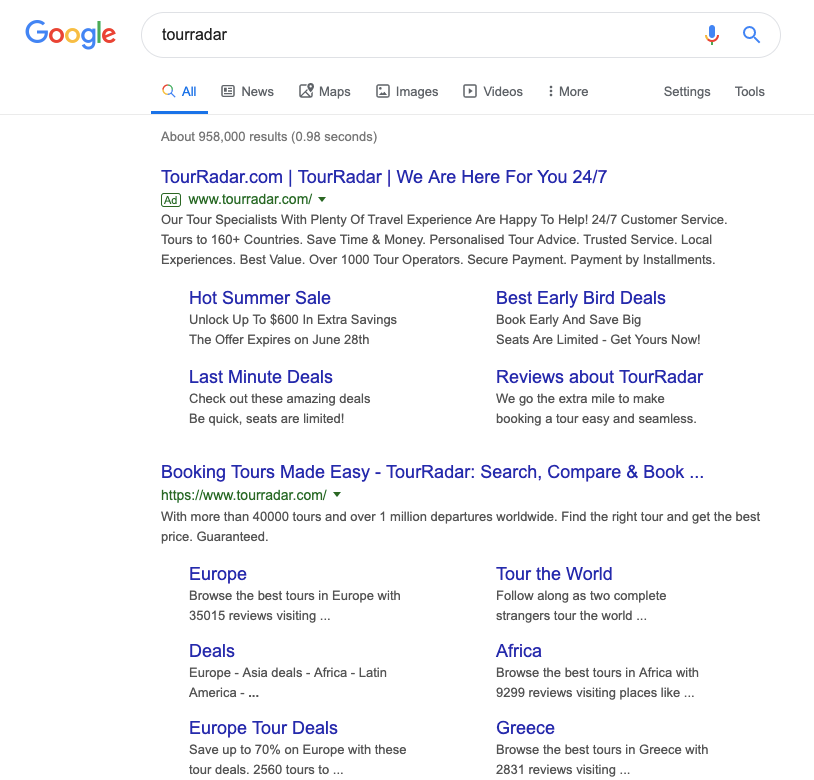Click text 'Browse the best tours in Europe with'

294,596
